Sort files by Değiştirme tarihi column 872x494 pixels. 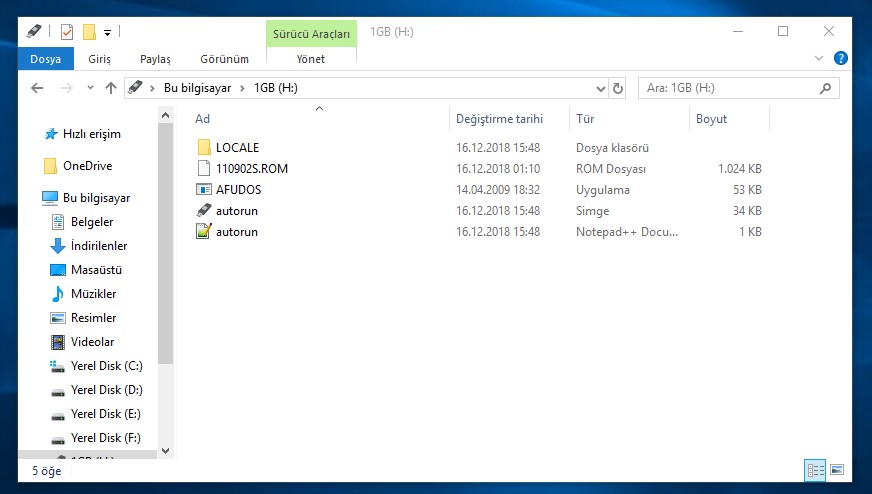[x=499, y=119]
